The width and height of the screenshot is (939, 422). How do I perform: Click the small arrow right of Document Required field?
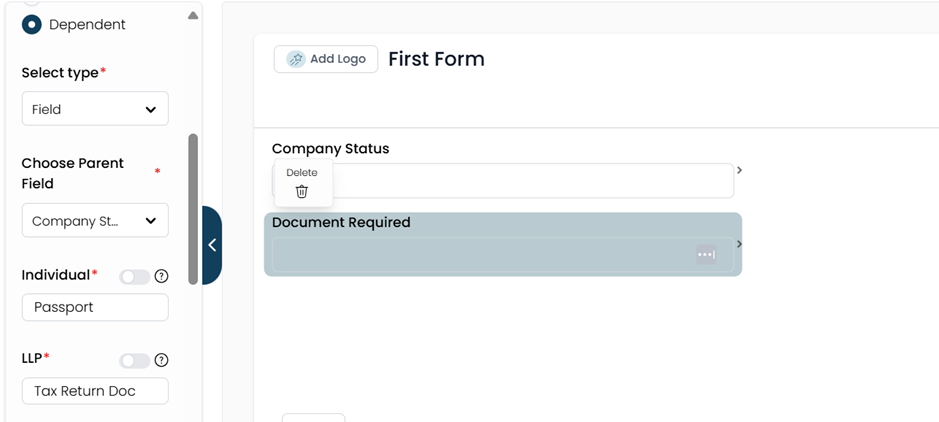click(740, 244)
